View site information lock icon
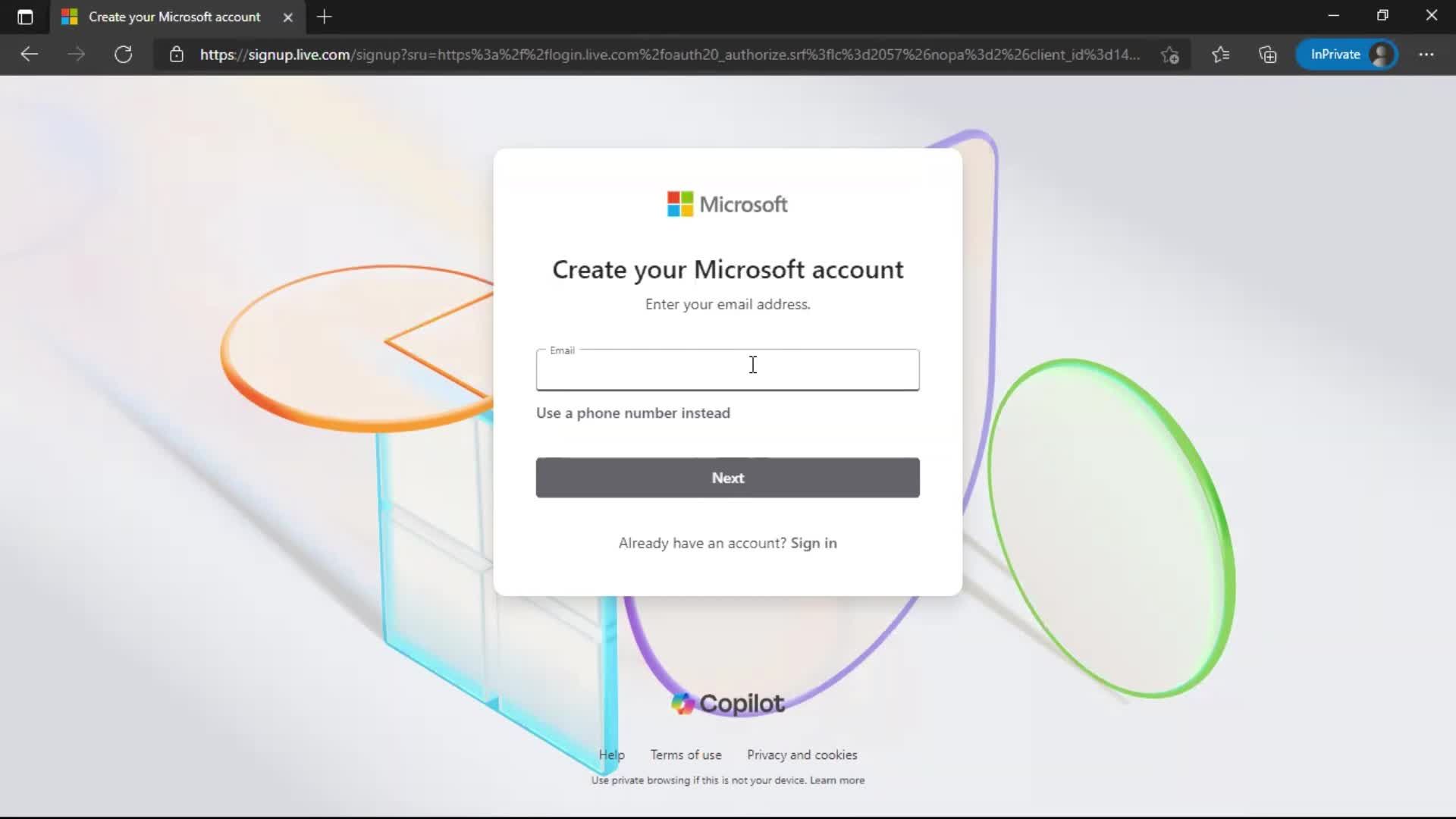1456x819 pixels. click(x=176, y=54)
